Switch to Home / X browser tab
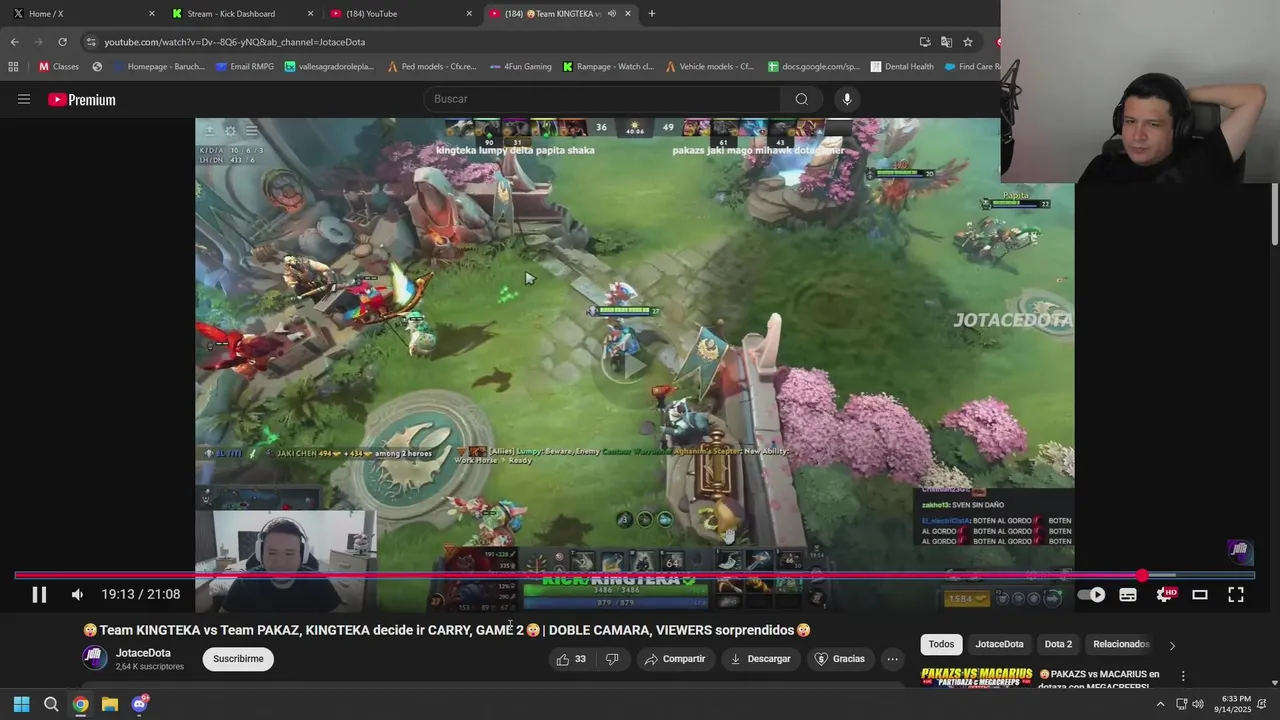 pyautogui.click(x=84, y=13)
